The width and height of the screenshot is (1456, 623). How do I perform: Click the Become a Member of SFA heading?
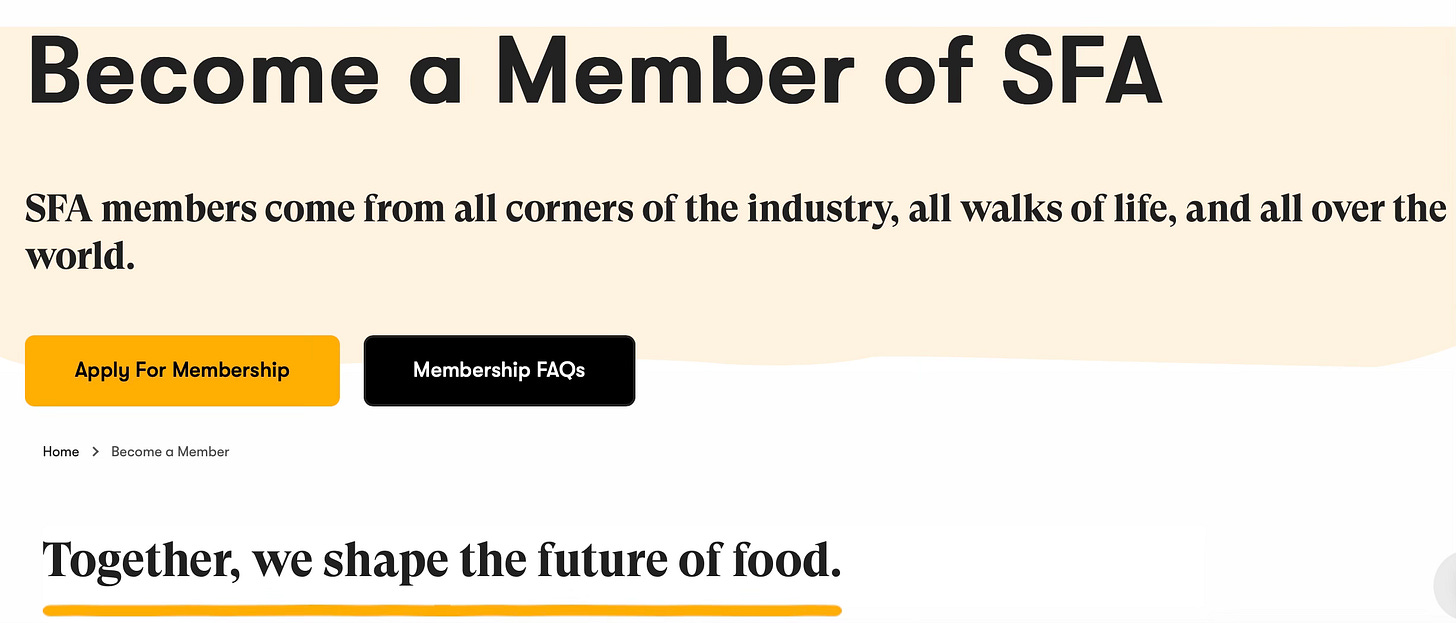tap(595, 70)
